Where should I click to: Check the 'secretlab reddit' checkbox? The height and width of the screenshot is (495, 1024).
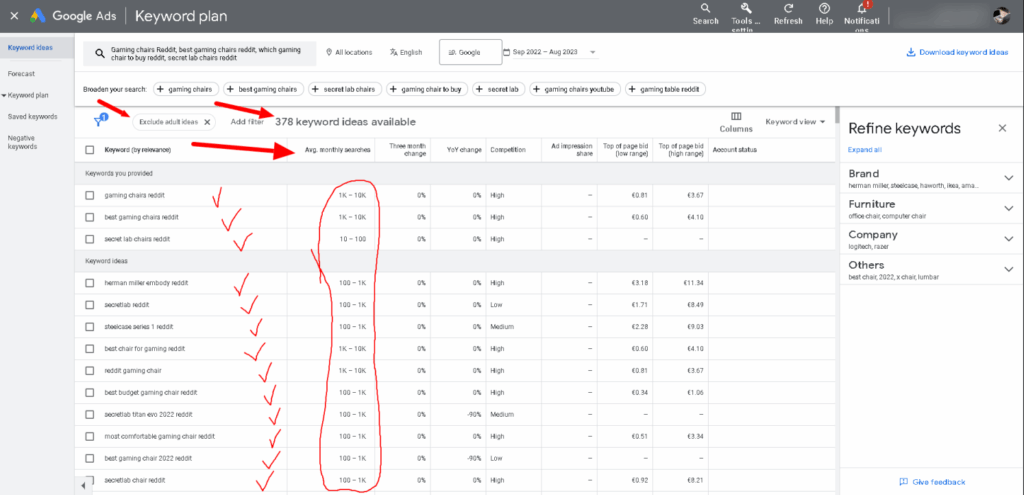[89, 305]
